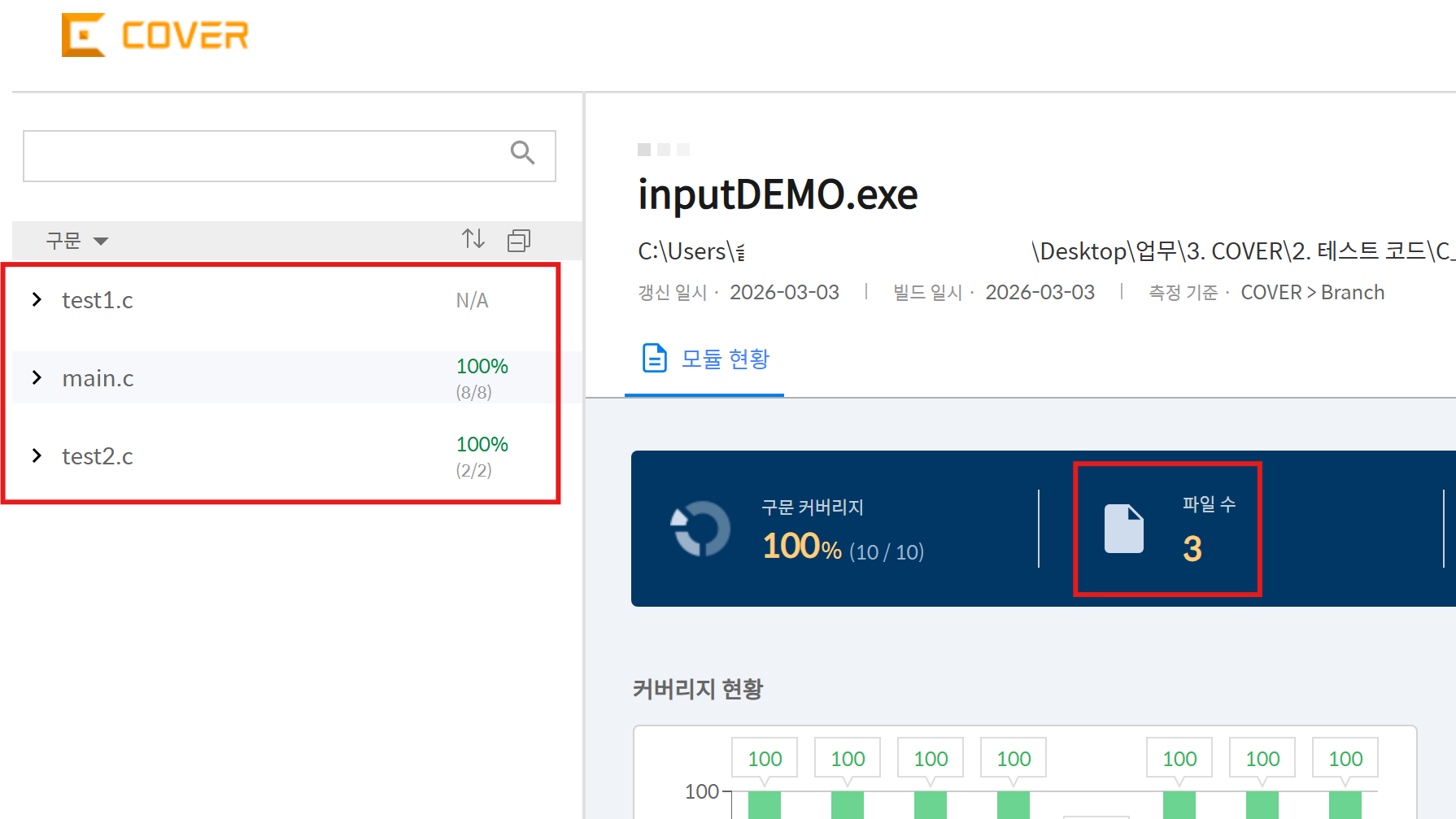Expand the test2.c tree node
Viewport: 1456px width, 819px height.
pyautogui.click(x=37, y=455)
